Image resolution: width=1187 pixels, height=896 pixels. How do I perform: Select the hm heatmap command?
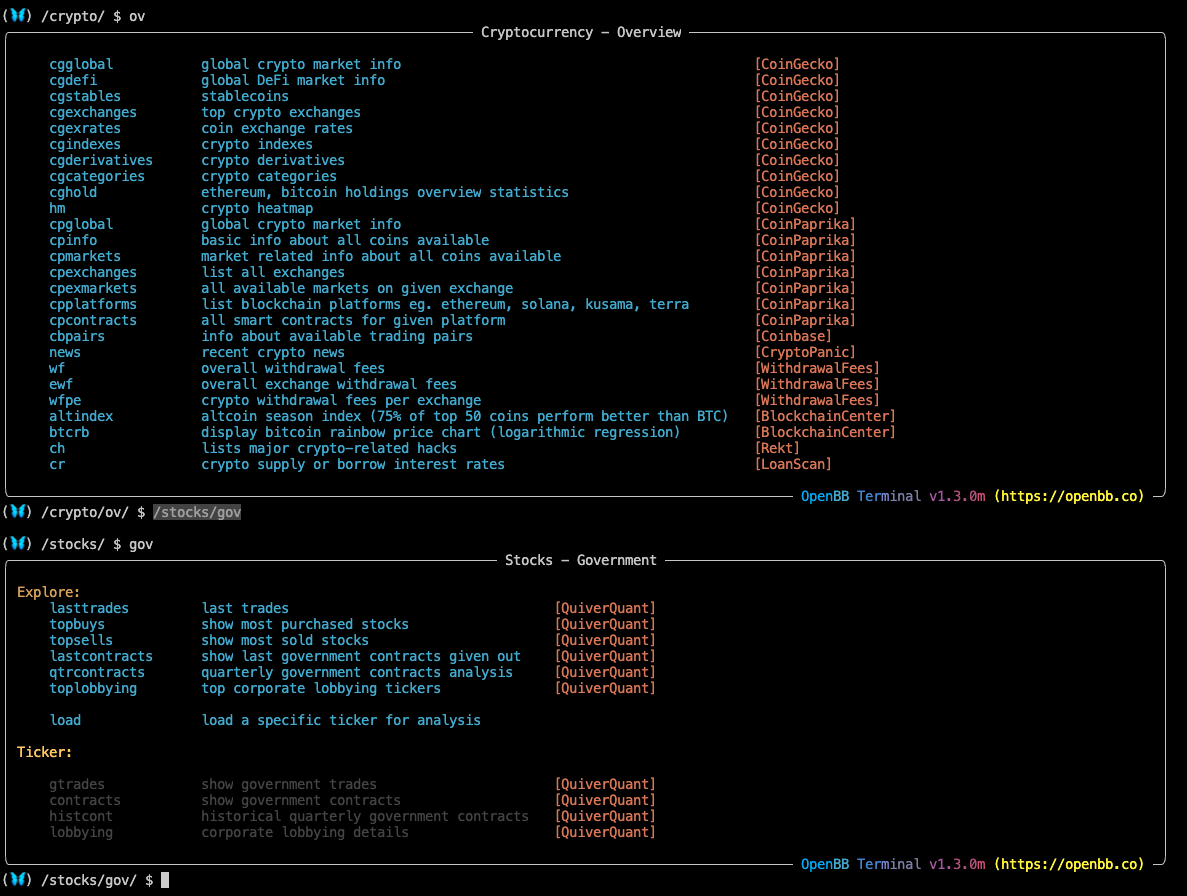[x=58, y=208]
